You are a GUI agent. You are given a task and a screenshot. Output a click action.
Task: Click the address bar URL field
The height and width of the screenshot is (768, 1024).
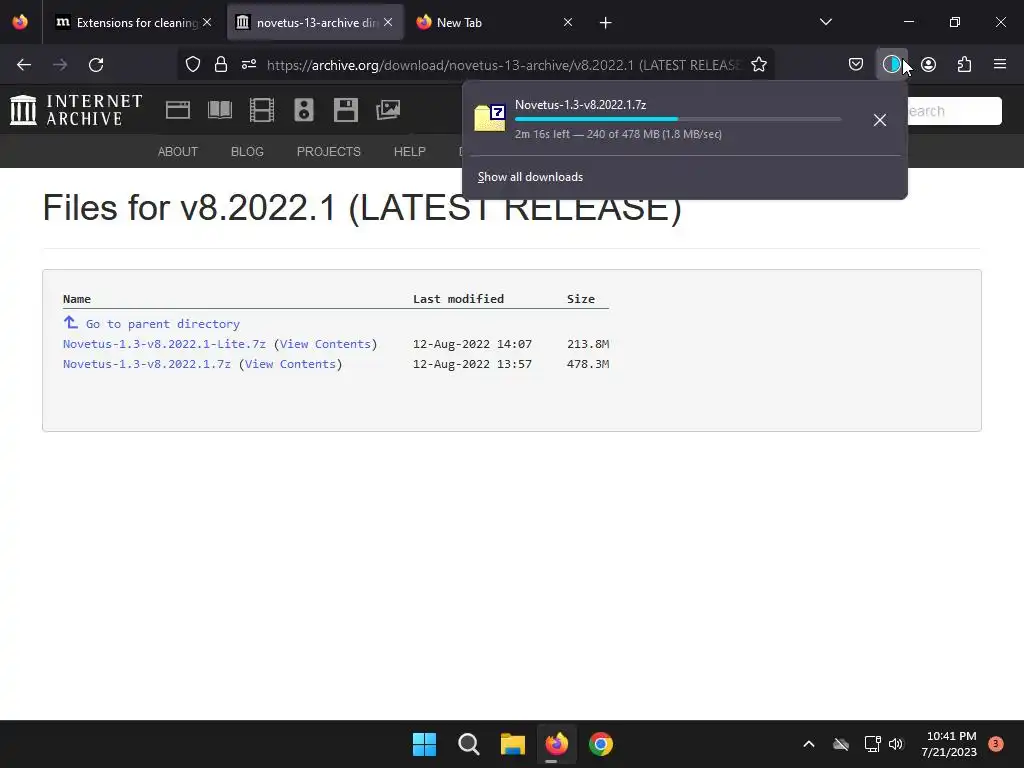tap(503, 65)
